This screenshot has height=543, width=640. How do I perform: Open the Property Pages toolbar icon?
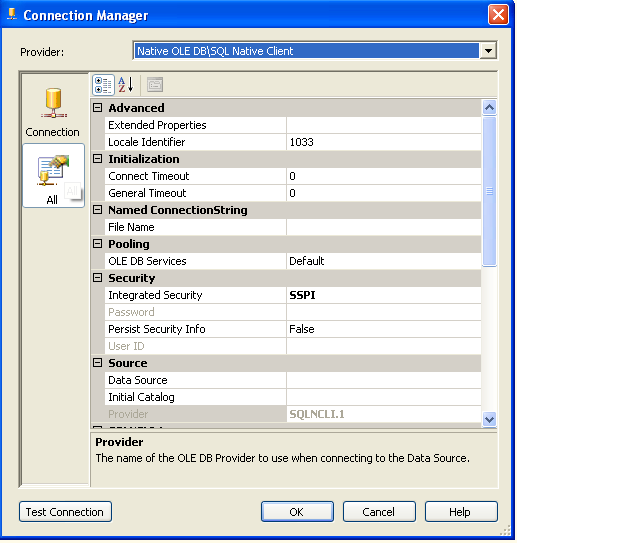click(155, 85)
